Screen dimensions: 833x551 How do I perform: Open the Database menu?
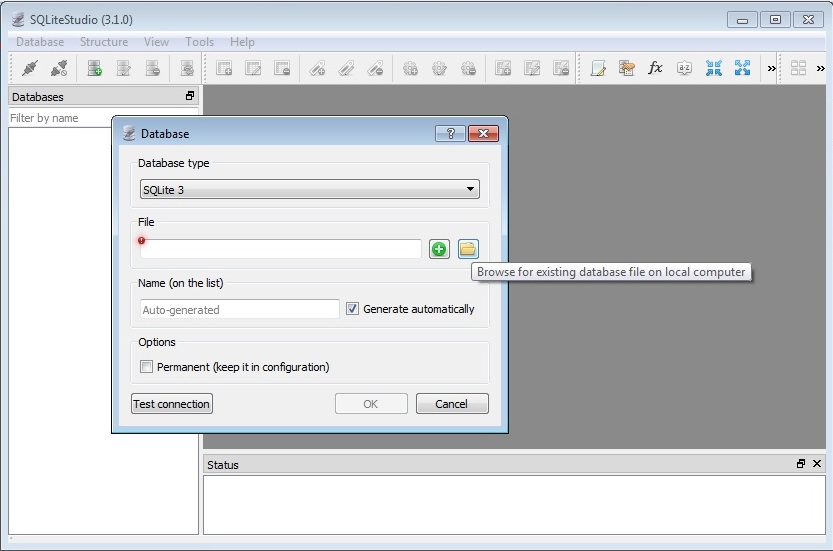click(40, 42)
